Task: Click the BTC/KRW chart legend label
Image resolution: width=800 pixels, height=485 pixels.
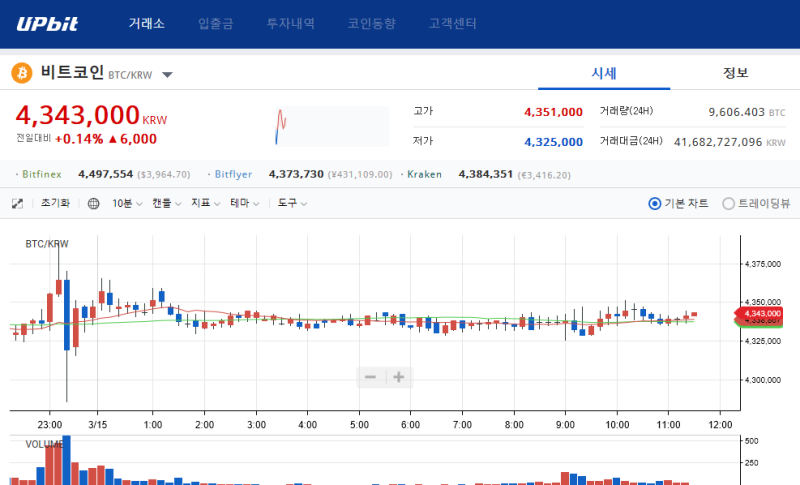Action: click(x=47, y=244)
